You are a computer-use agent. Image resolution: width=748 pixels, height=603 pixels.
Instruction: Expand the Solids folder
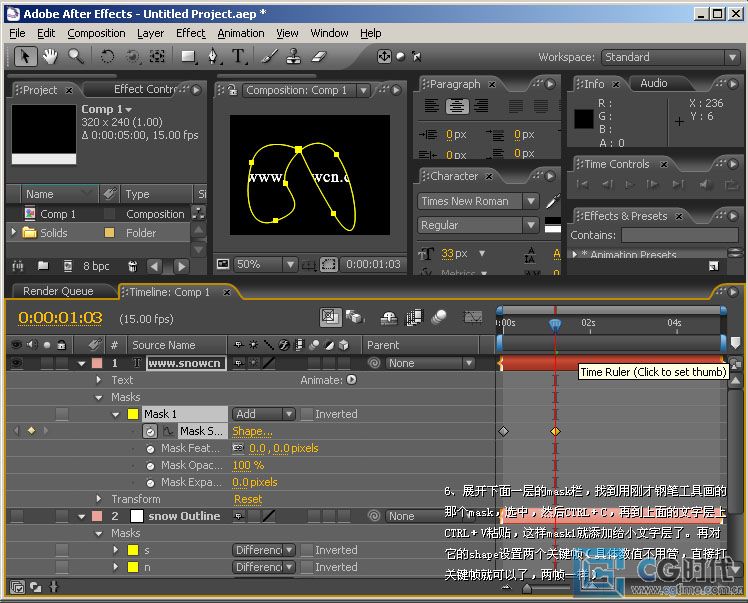point(13,232)
